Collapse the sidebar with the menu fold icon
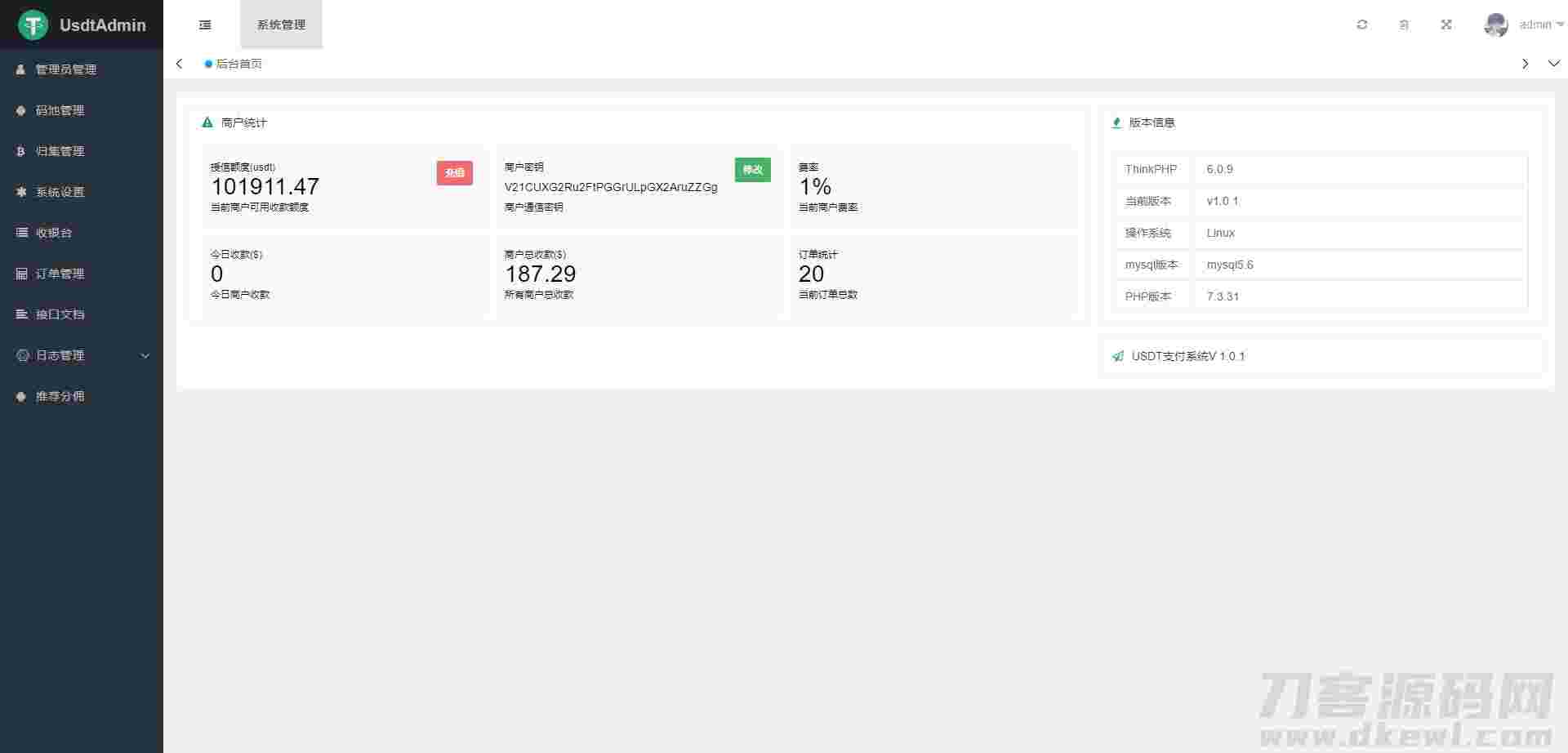This screenshot has width=1568, height=753. (205, 25)
